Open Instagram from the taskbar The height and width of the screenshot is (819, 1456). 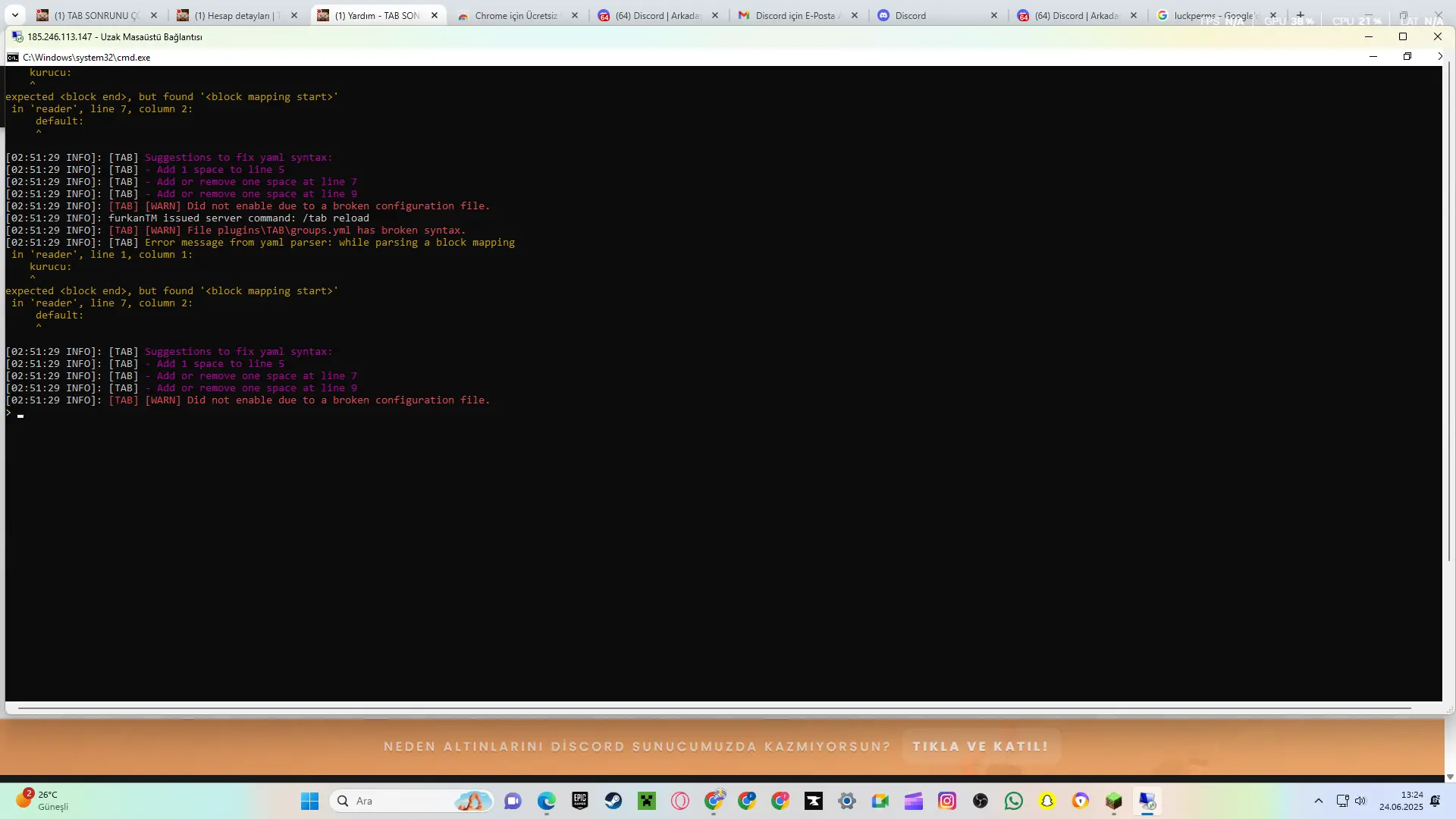click(947, 801)
